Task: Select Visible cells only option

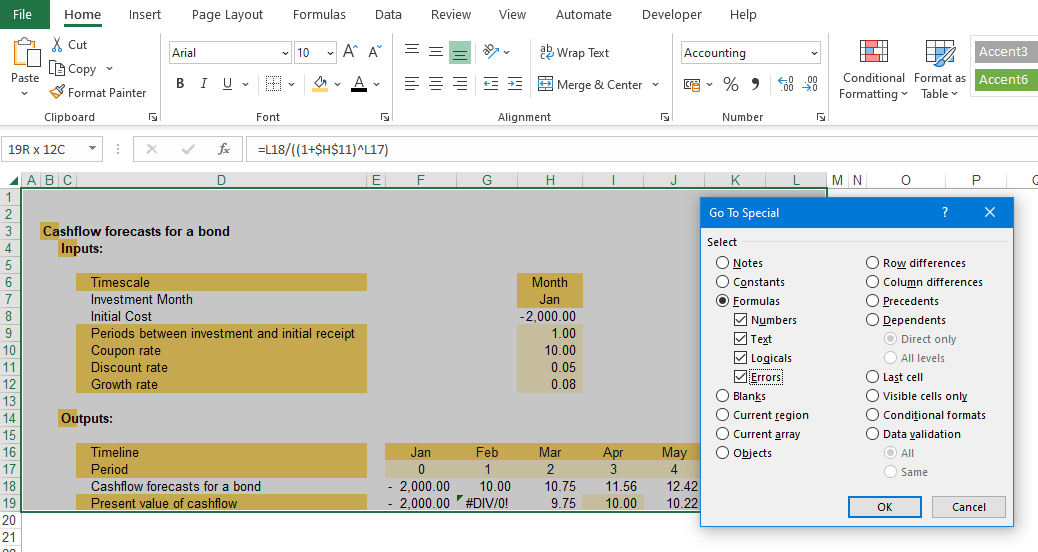Action: click(x=872, y=396)
